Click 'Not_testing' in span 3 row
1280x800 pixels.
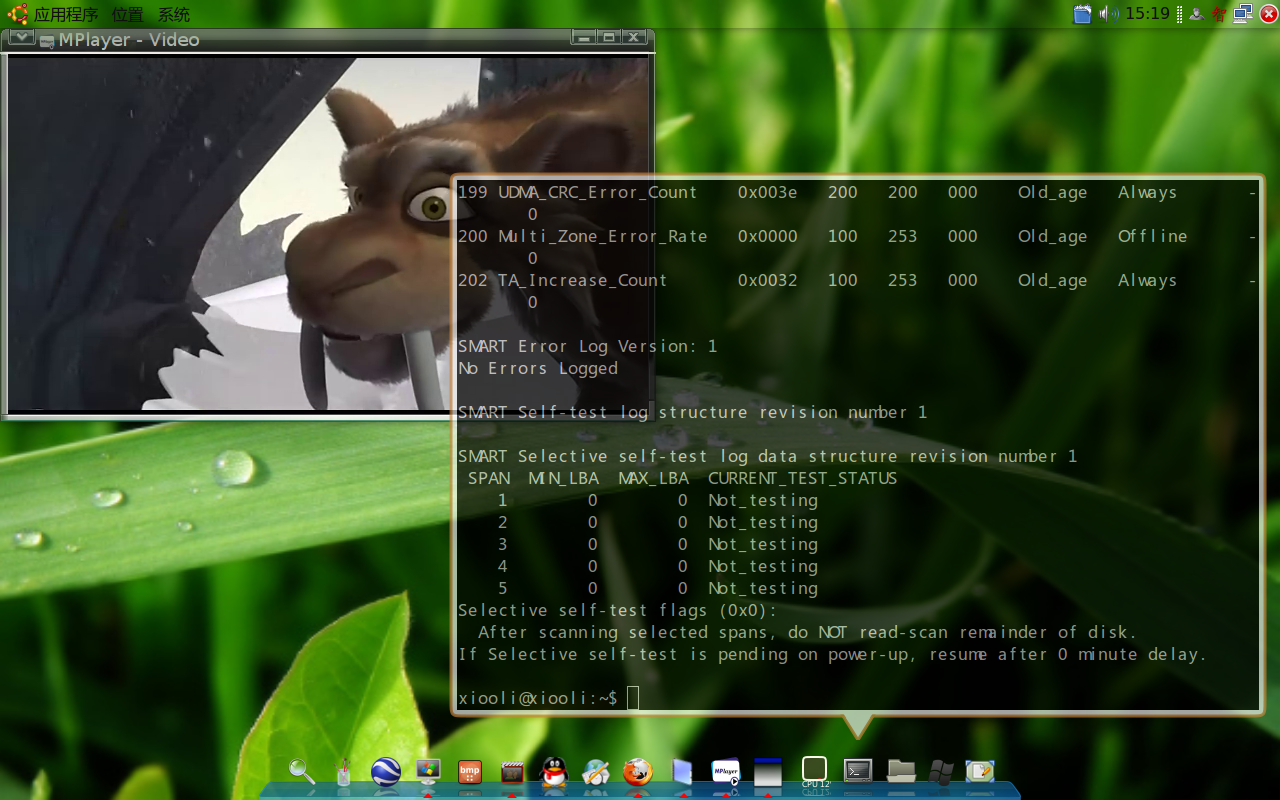(x=763, y=544)
